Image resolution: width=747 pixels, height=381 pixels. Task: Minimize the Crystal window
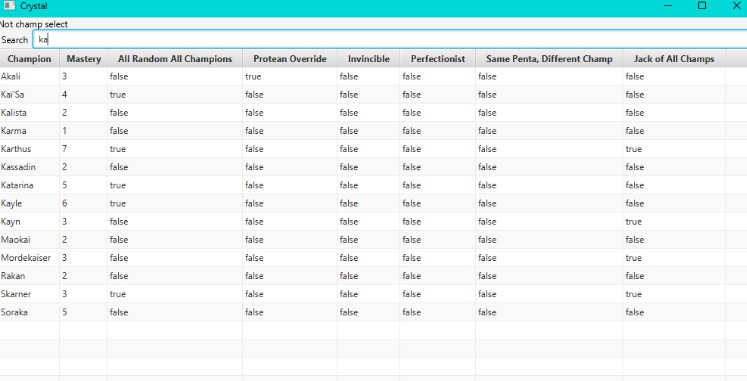pyautogui.click(x=668, y=6)
